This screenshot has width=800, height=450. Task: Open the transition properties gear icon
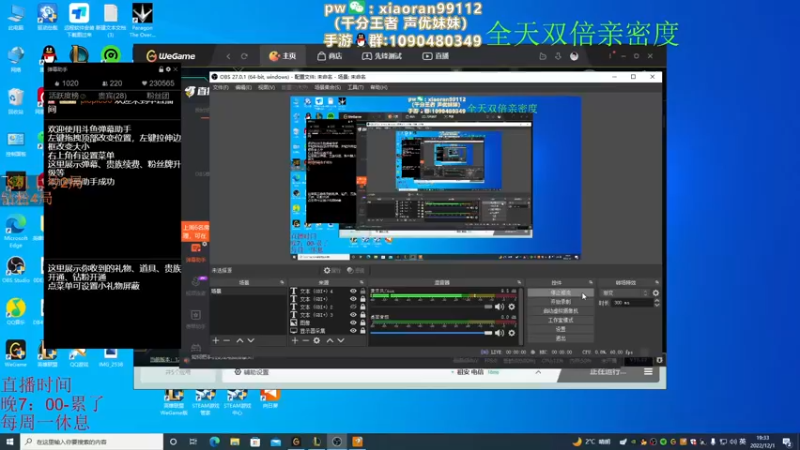(656, 293)
